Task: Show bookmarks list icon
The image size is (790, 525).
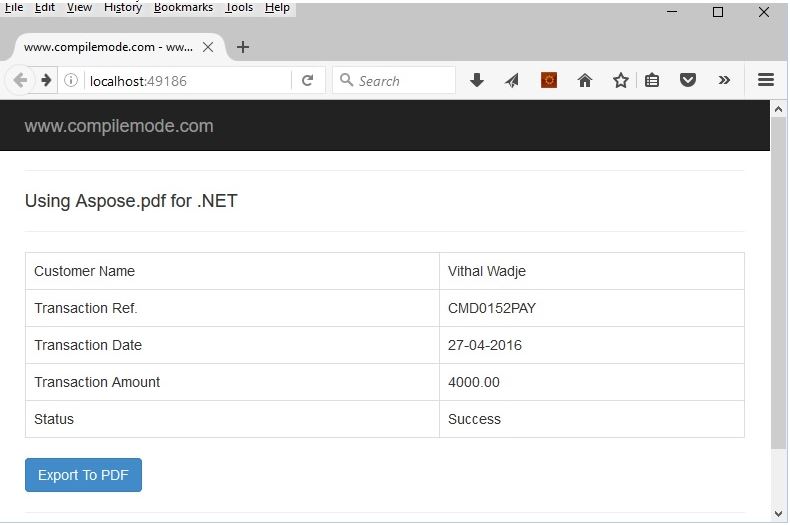Action: [x=652, y=80]
